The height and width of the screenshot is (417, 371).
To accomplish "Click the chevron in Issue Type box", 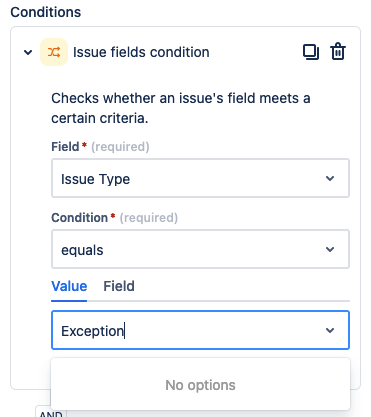I will pyautogui.click(x=330, y=179).
